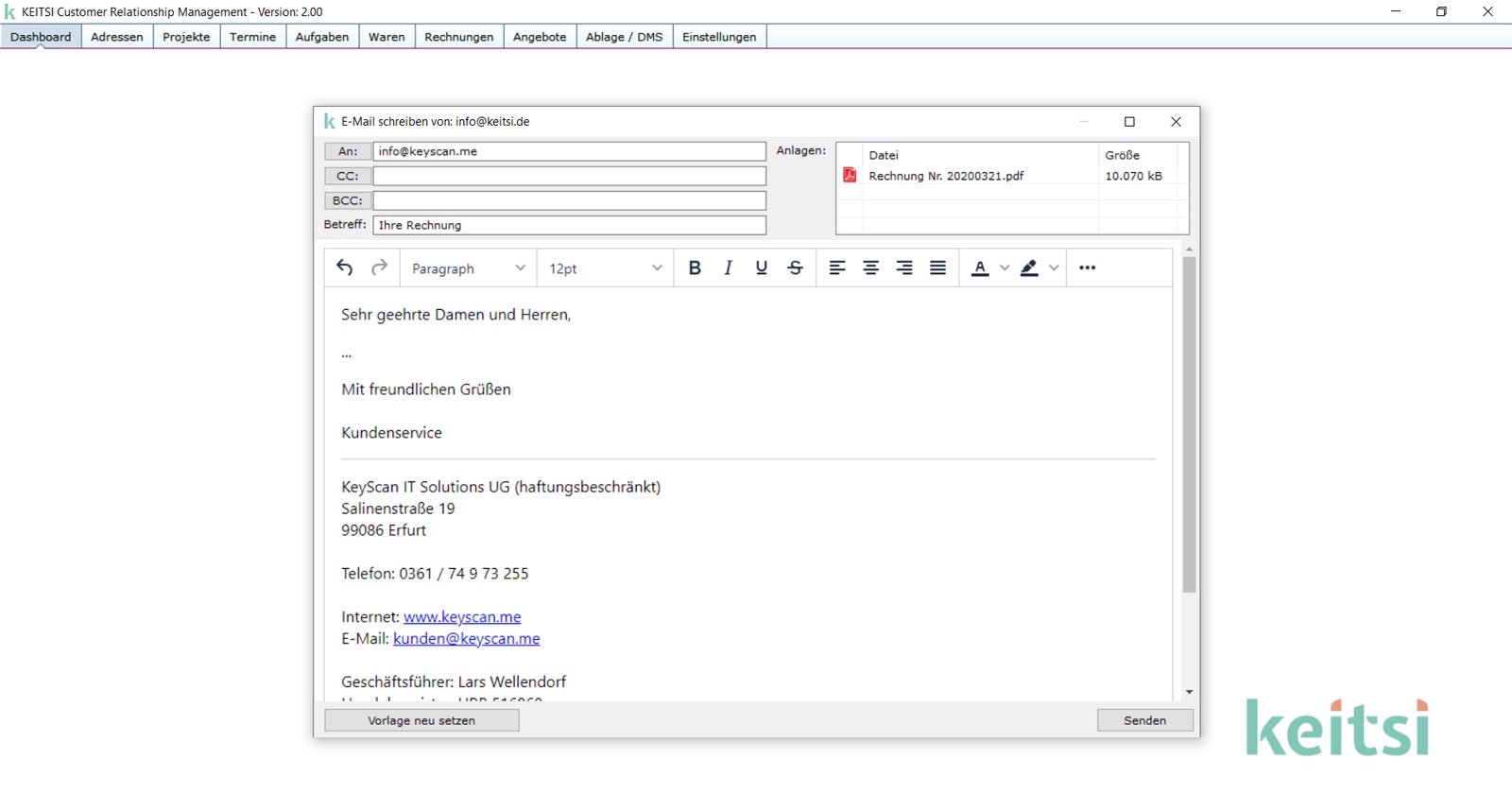Undo the last edit in email editor
The height and width of the screenshot is (811, 1512).
345,268
